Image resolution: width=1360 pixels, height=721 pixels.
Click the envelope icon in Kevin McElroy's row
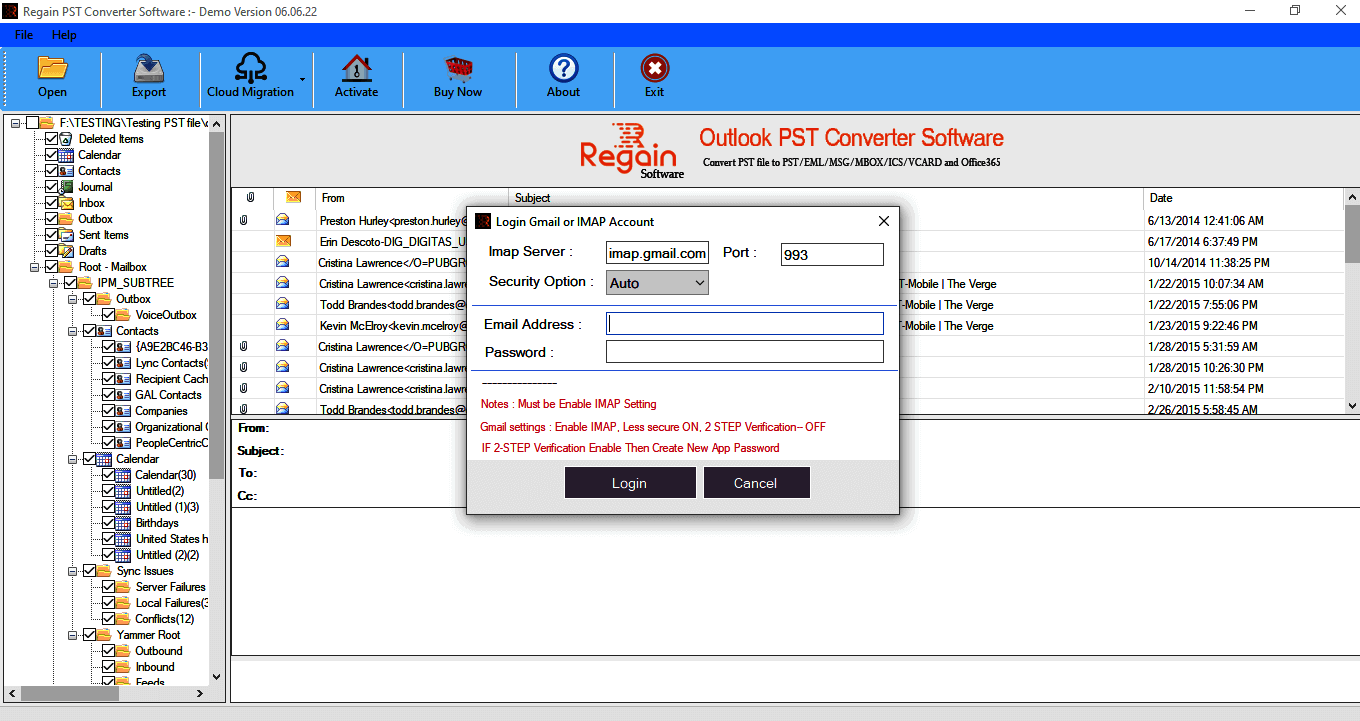click(x=283, y=325)
